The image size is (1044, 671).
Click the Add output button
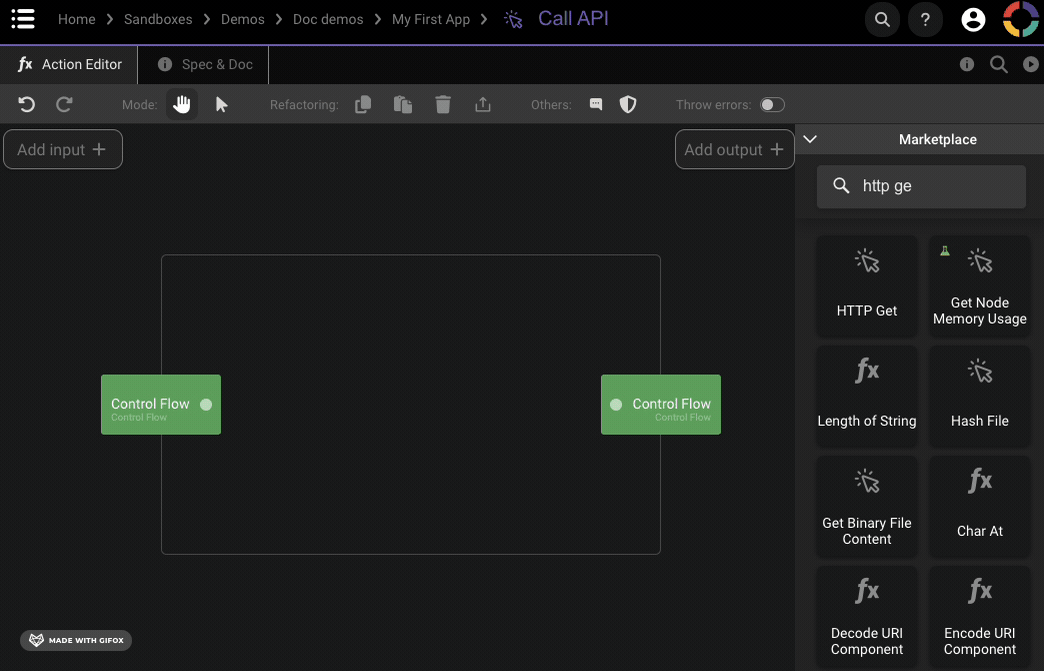click(734, 149)
